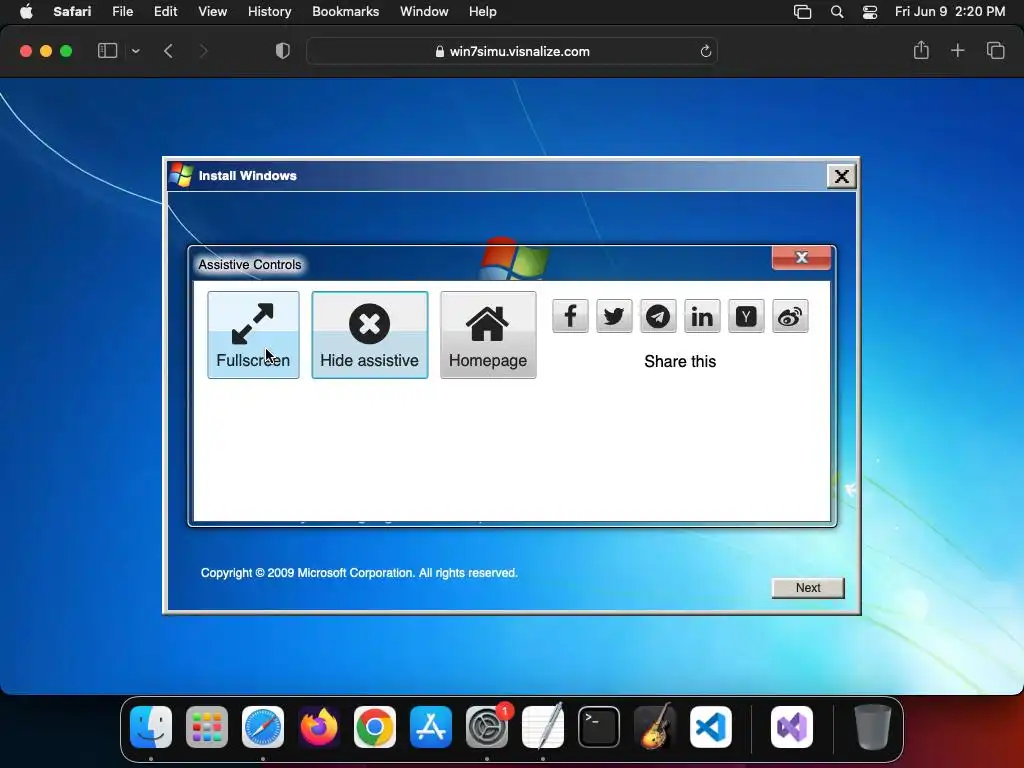
Task: Open the File menu
Action: [123, 12]
